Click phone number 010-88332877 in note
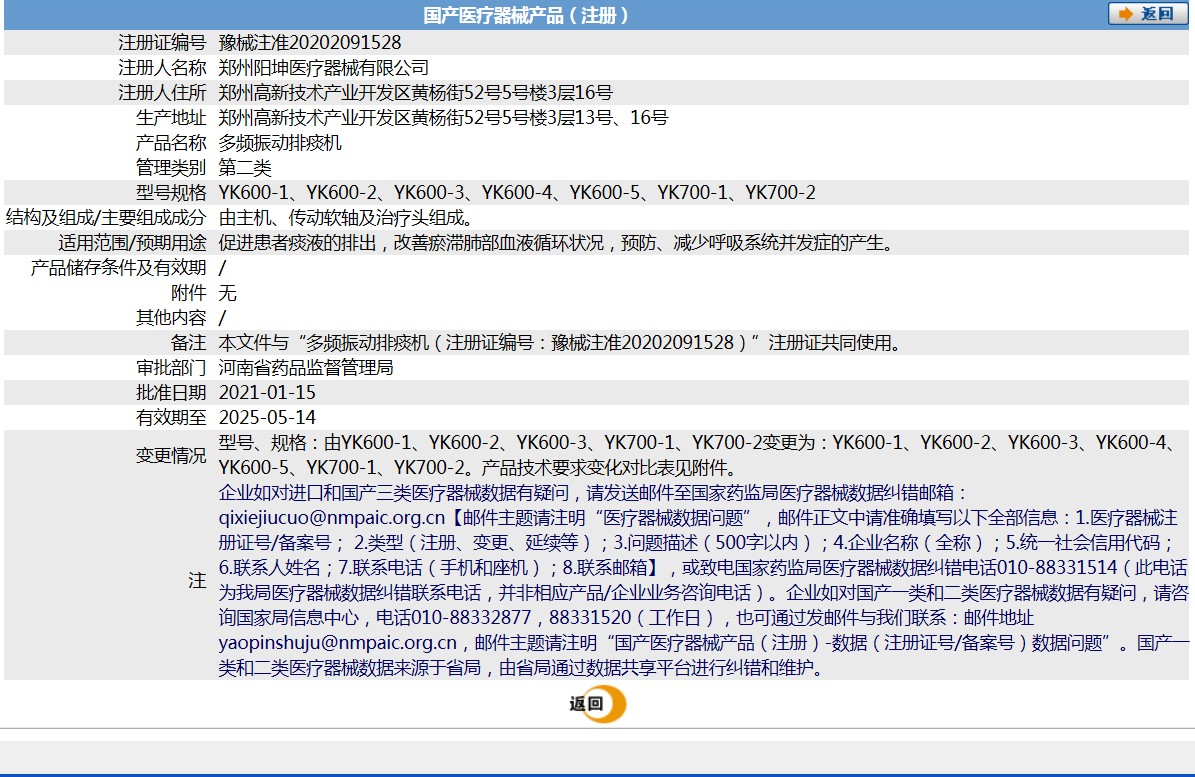1195x777 pixels. point(471,618)
